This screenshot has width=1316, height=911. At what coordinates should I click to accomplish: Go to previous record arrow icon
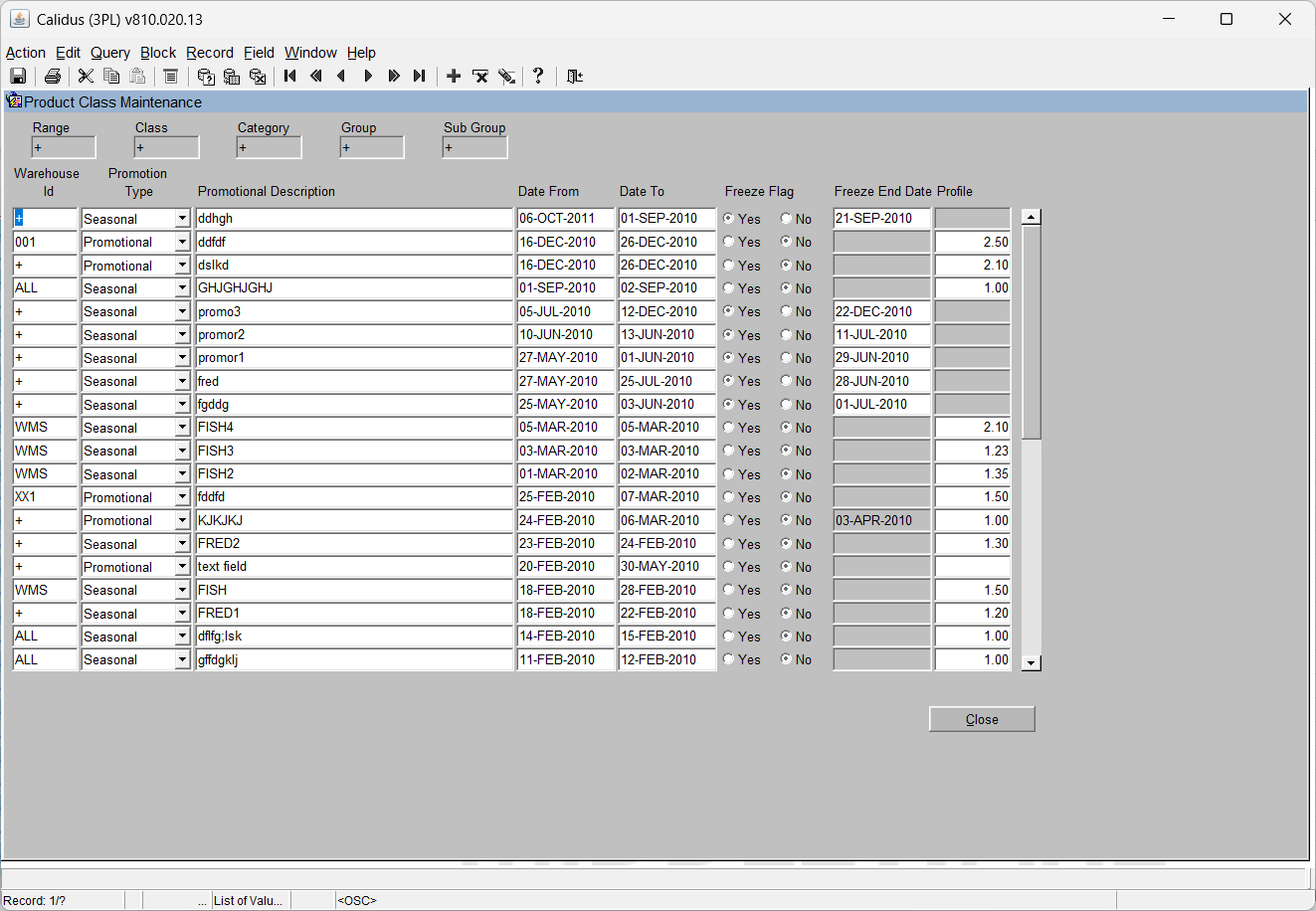[342, 76]
